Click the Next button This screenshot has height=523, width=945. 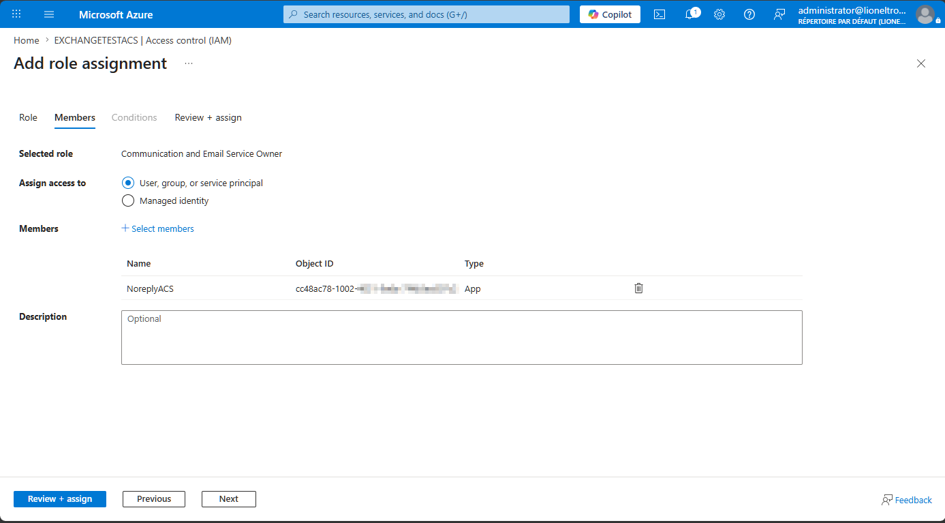[x=228, y=499]
